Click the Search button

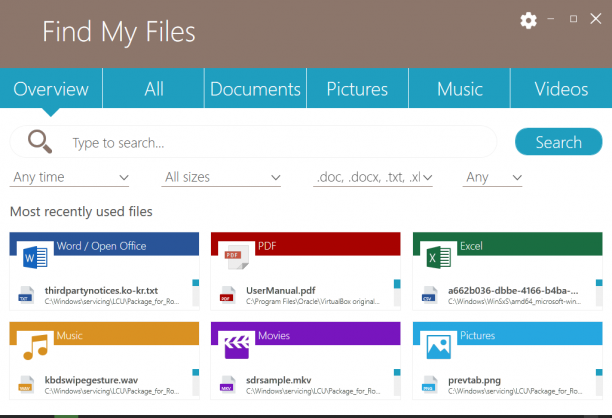click(x=559, y=142)
